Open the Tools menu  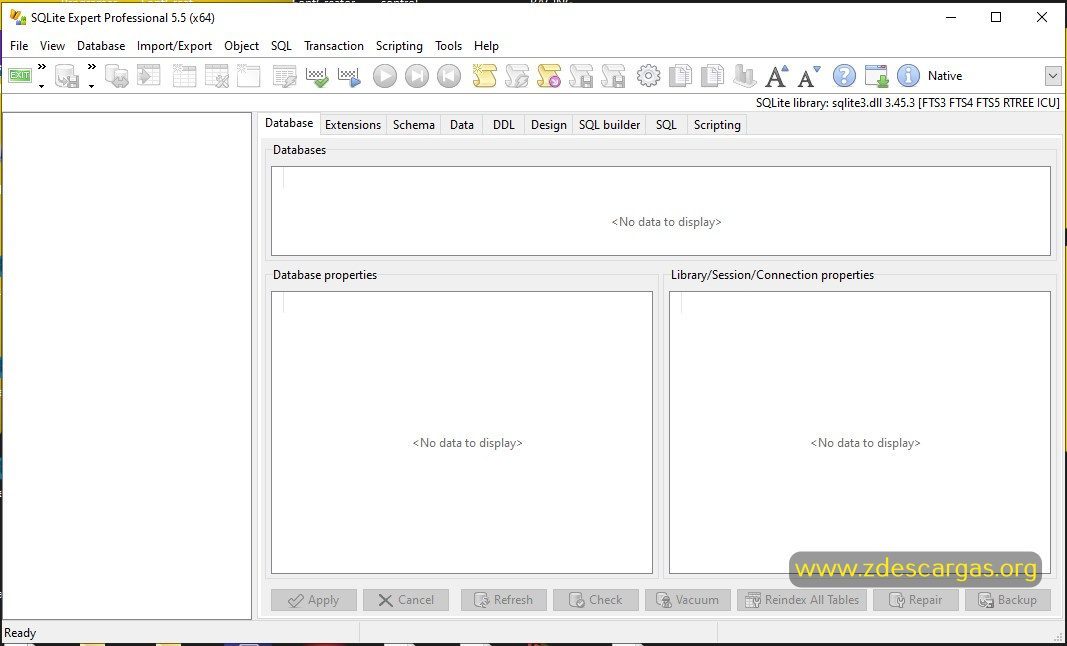point(448,46)
